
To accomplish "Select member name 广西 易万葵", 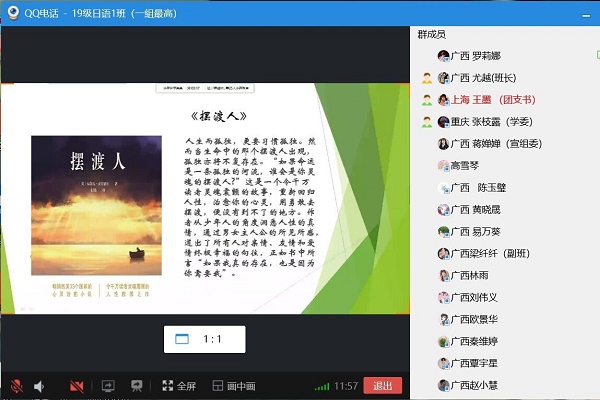I will [476, 232].
